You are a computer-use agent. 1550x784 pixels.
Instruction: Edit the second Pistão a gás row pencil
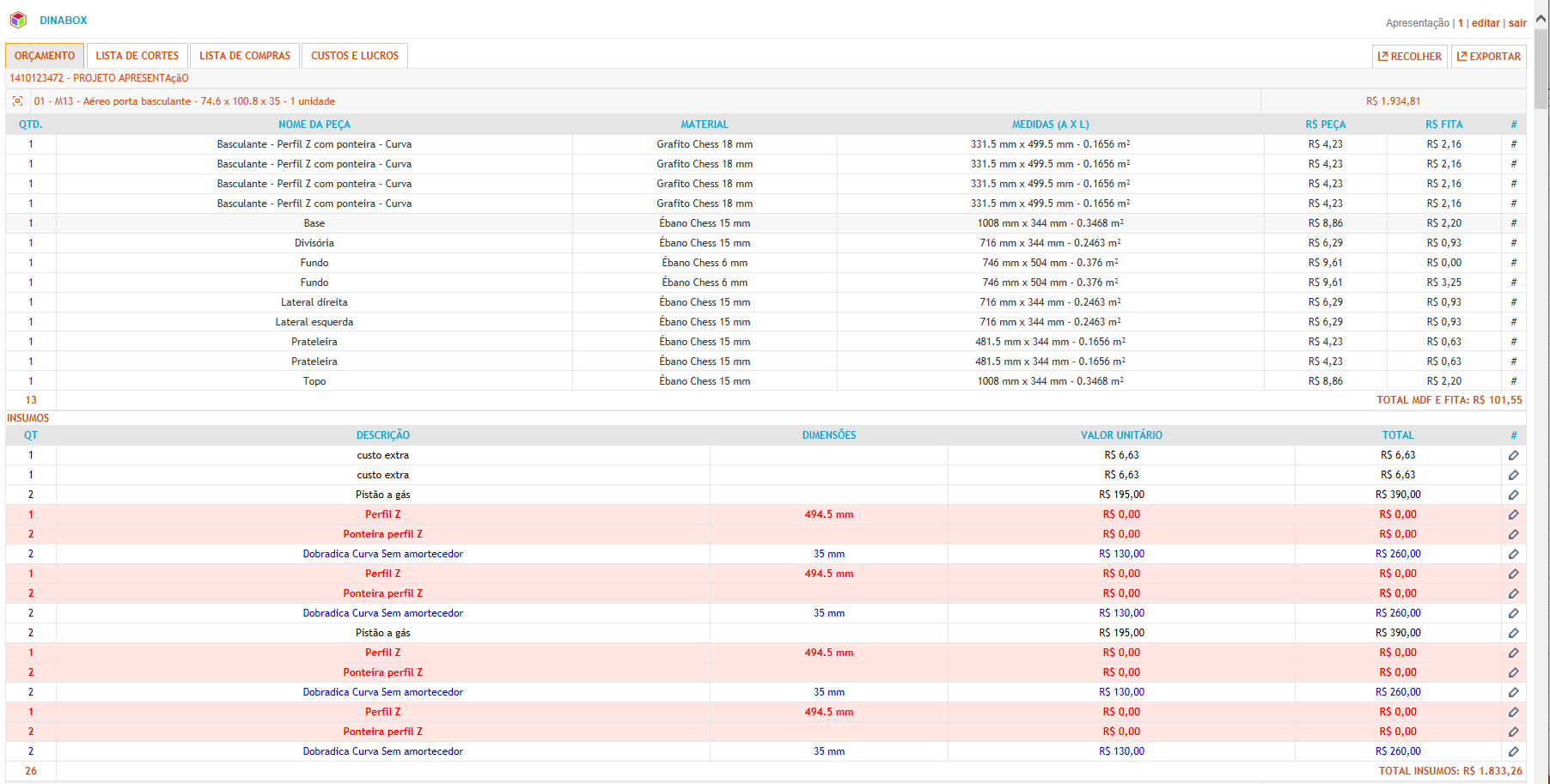pyautogui.click(x=1513, y=633)
